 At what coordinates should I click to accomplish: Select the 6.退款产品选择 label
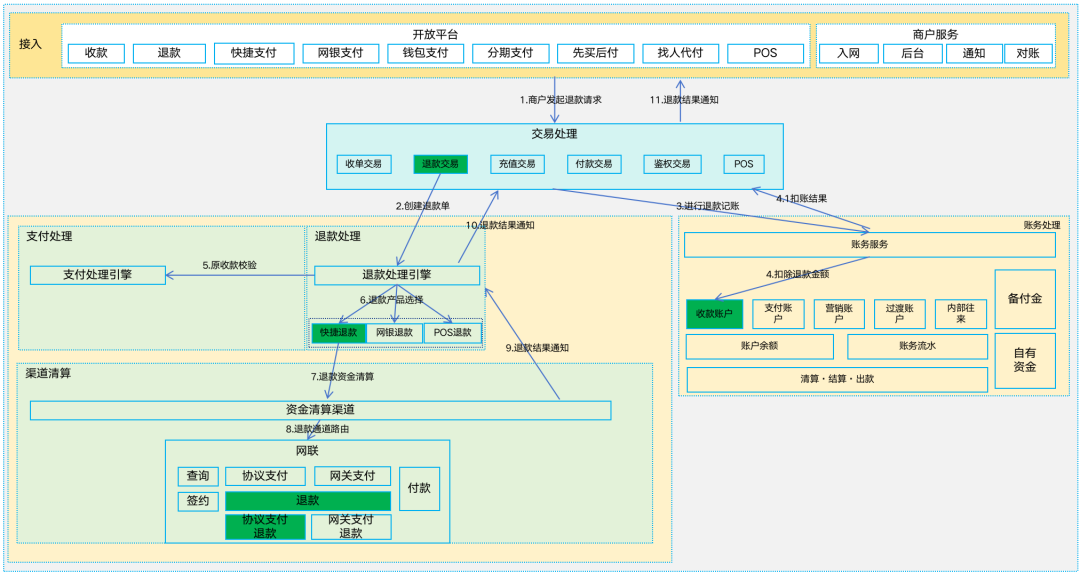391,300
